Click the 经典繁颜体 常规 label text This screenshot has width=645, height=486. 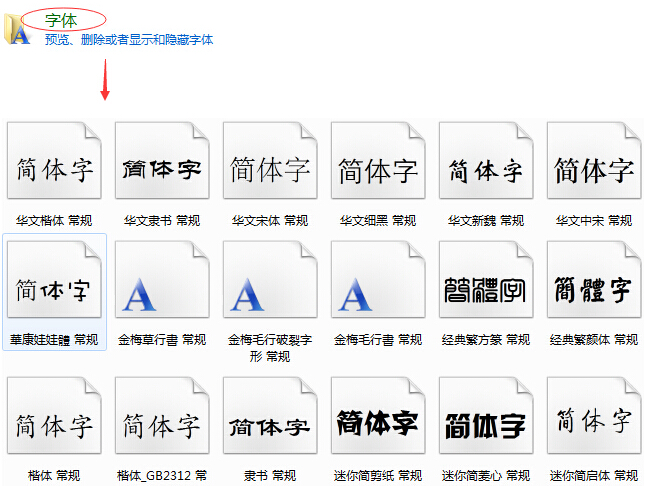click(x=594, y=340)
